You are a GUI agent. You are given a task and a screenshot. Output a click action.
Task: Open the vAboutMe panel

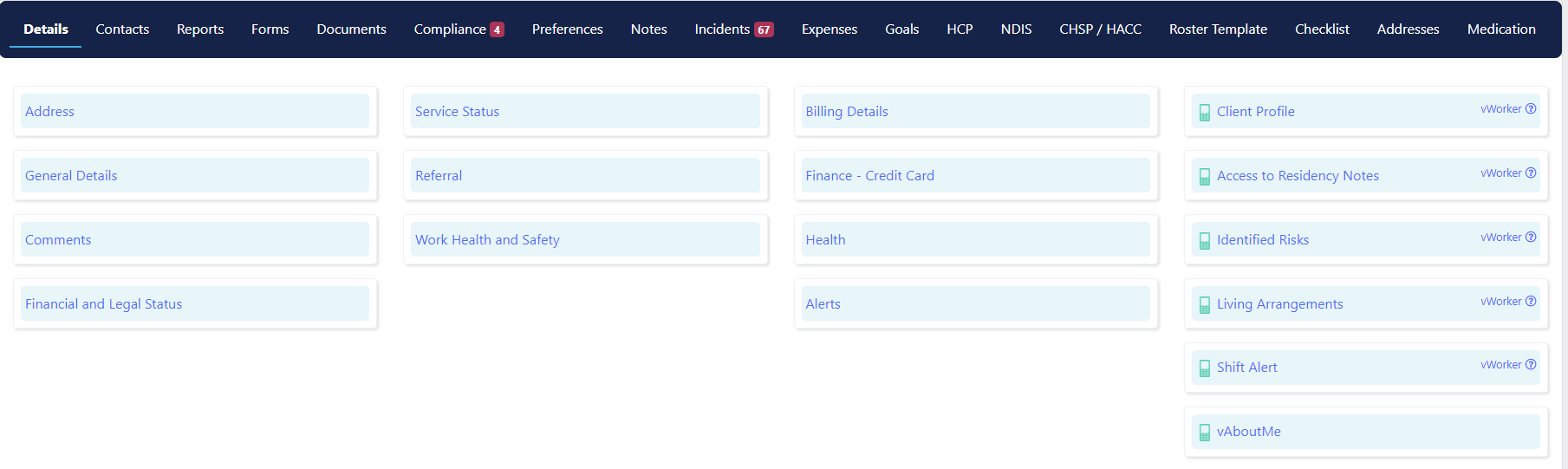pyautogui.click(x=1366, y=432)
